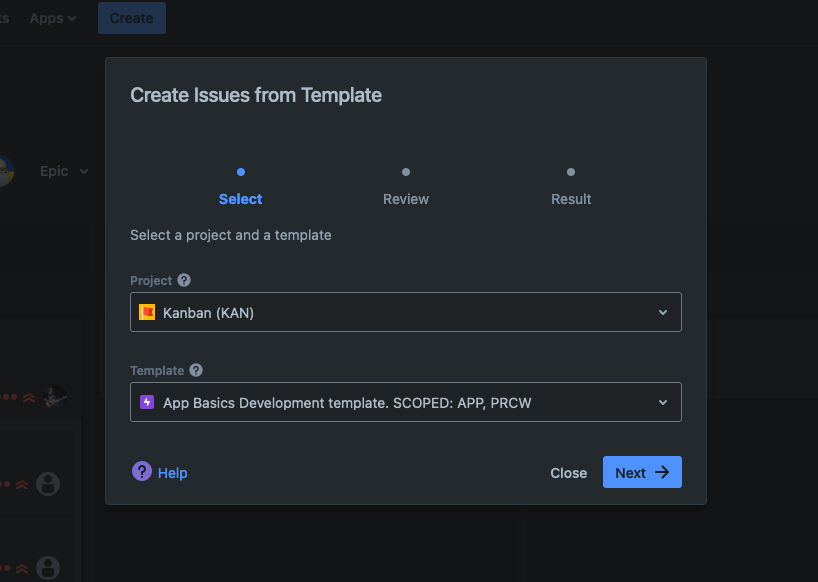The width and height of the screenshot is (818, 582).
Task: Close the Create Issues dialog via Close
Action: (x=568, y=473)
